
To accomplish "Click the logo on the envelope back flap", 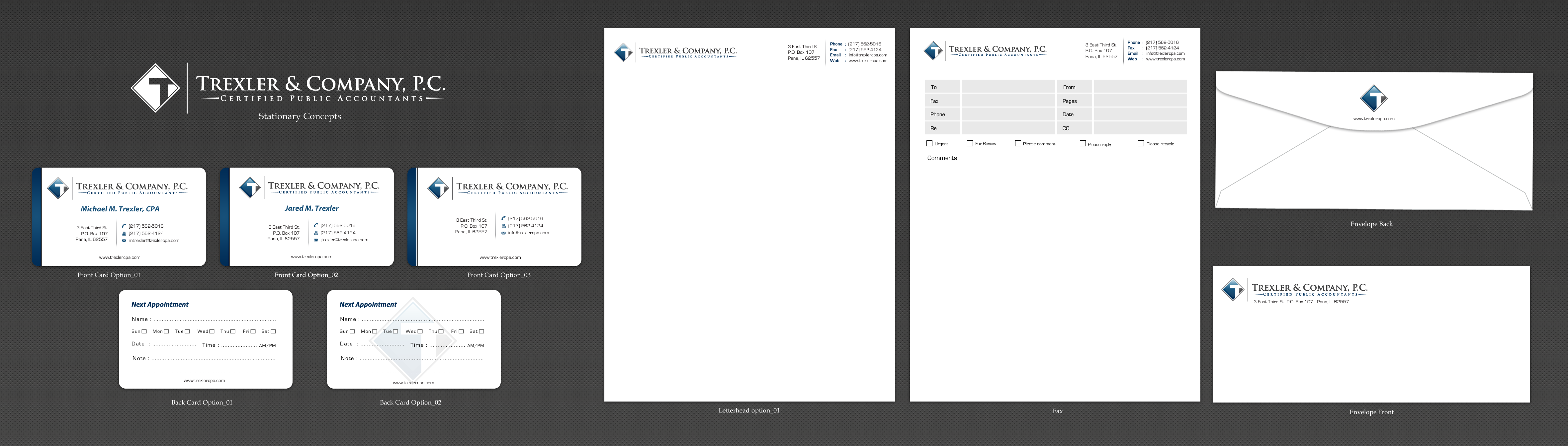I will pos(1373,99).
